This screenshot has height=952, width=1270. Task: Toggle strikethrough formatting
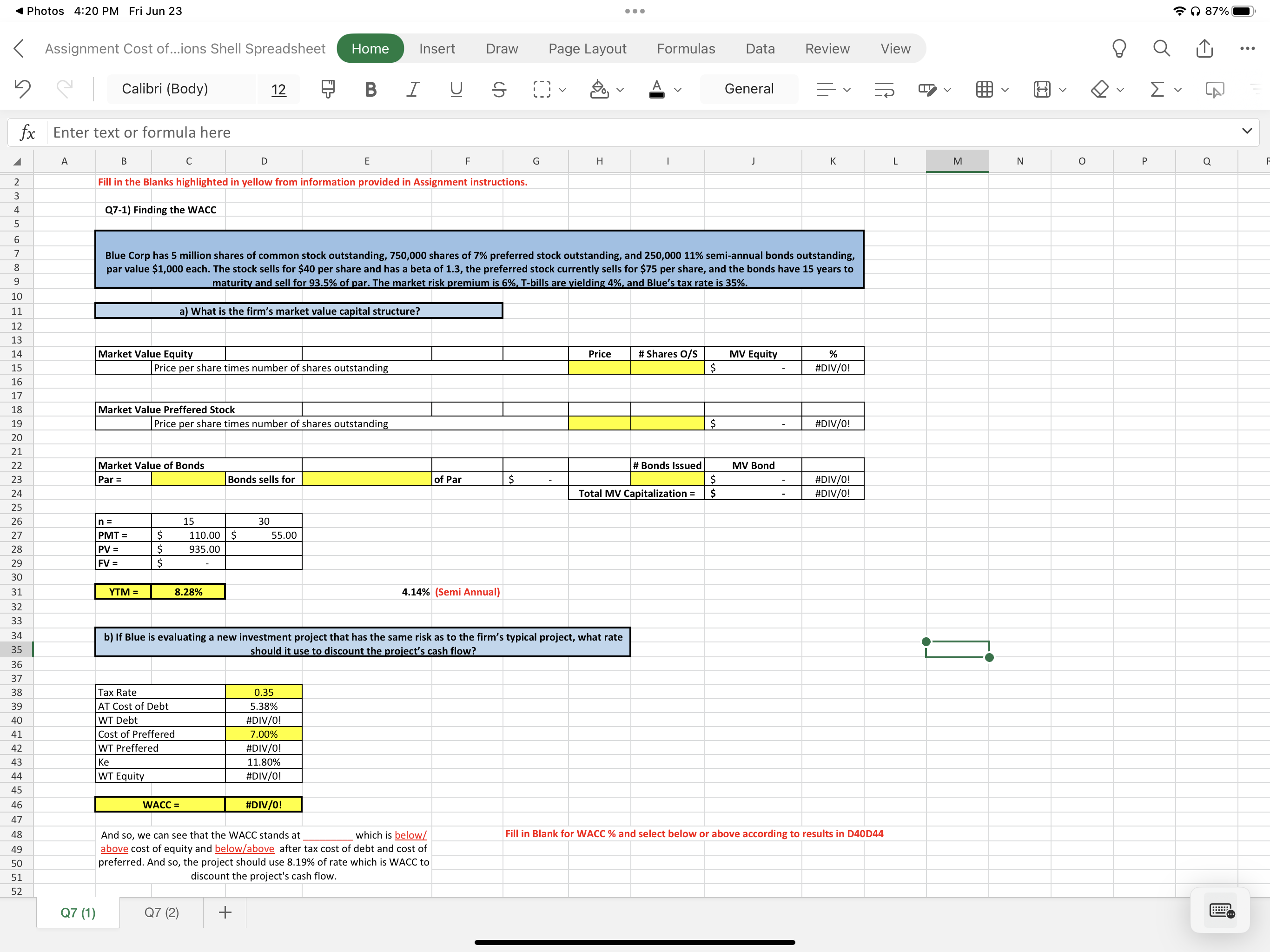coord(499,89)
